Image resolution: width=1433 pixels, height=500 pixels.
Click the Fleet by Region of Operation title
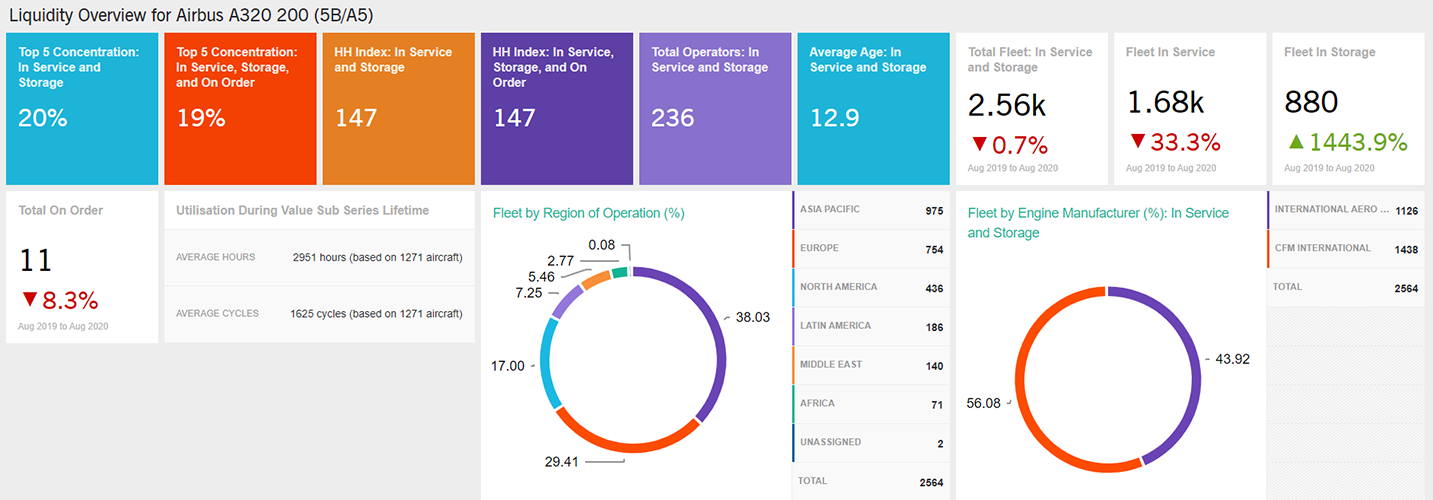click(x=588, y=213)
